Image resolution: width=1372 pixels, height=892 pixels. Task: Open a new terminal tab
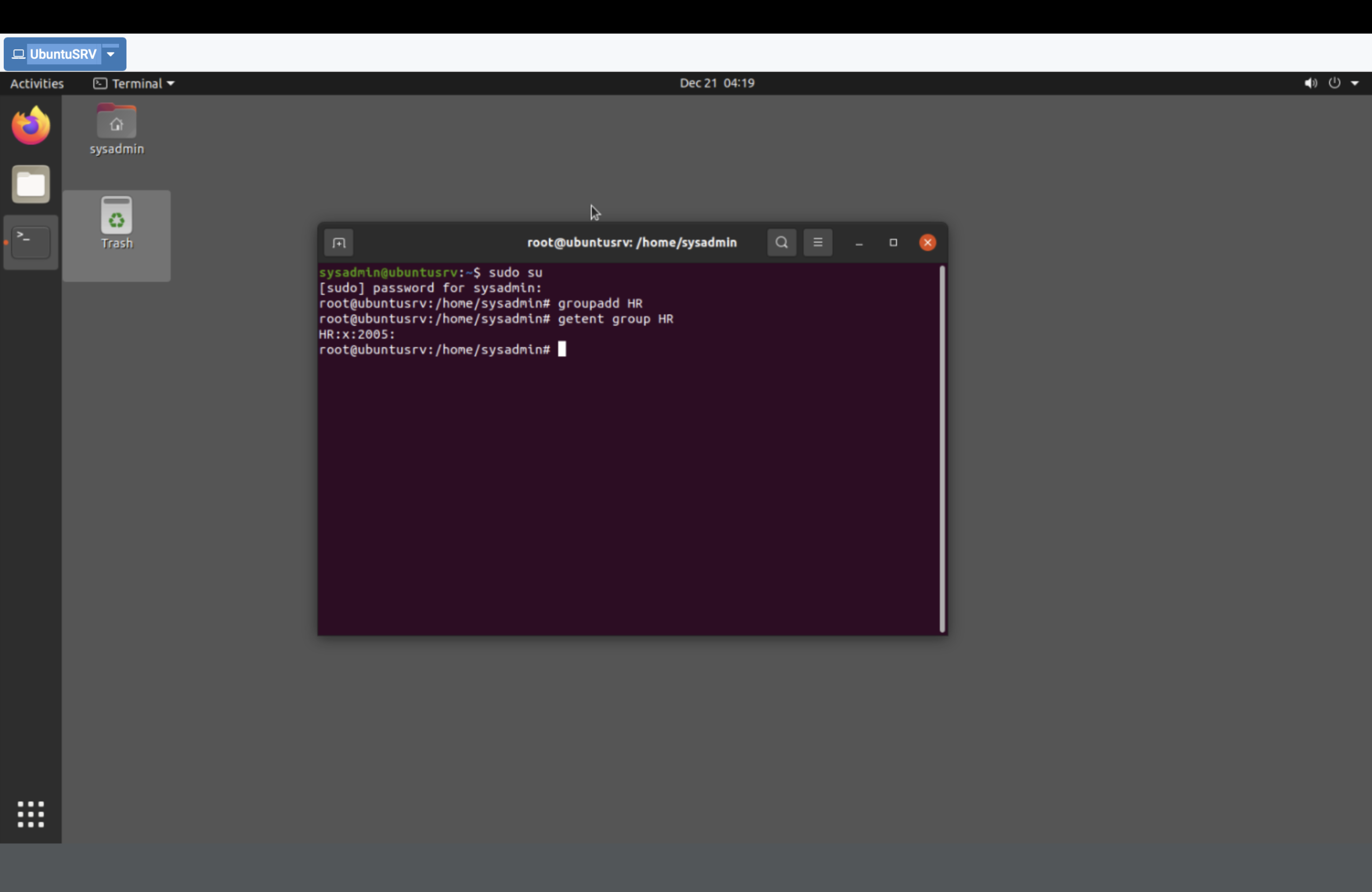click(338, 243)
